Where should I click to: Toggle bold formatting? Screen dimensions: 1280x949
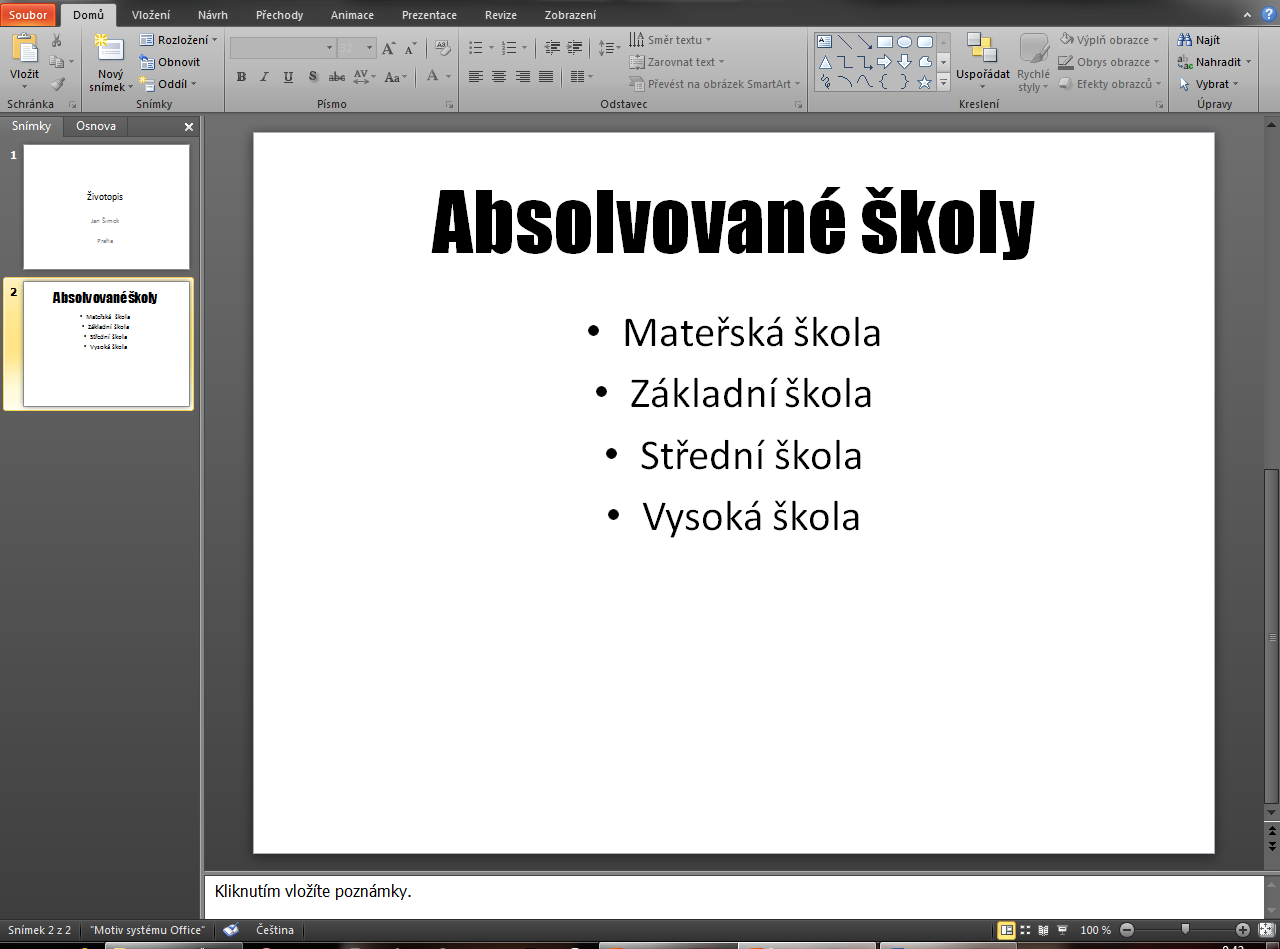click(x=241, y=76)
